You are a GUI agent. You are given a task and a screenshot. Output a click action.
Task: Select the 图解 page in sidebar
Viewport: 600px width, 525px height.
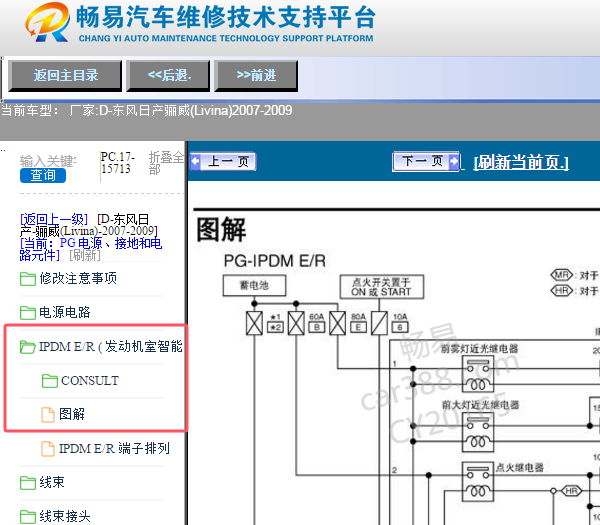(x=72, y=414)
